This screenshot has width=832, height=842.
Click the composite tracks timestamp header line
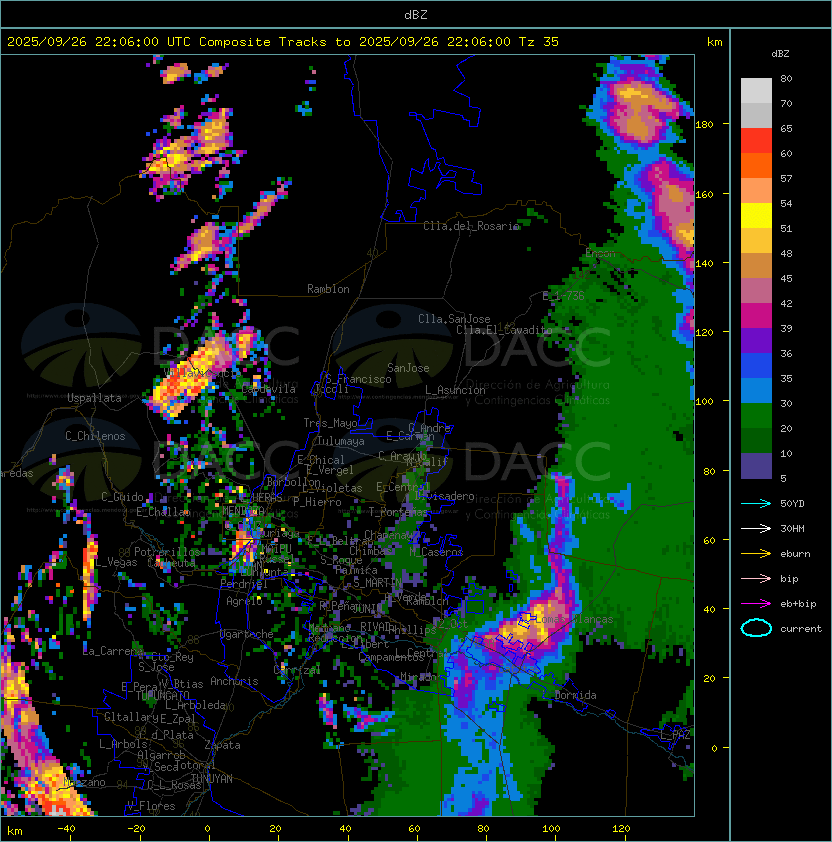click(x=283, y=42)
